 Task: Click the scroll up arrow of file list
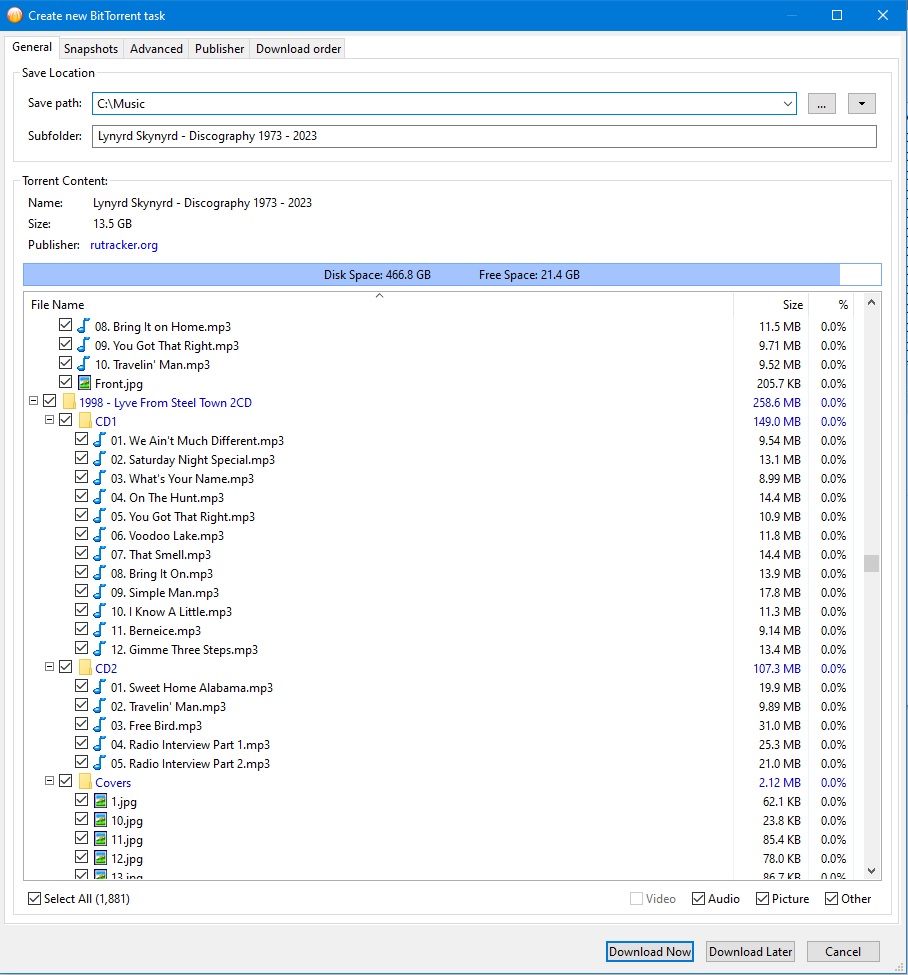coord(871,302)
